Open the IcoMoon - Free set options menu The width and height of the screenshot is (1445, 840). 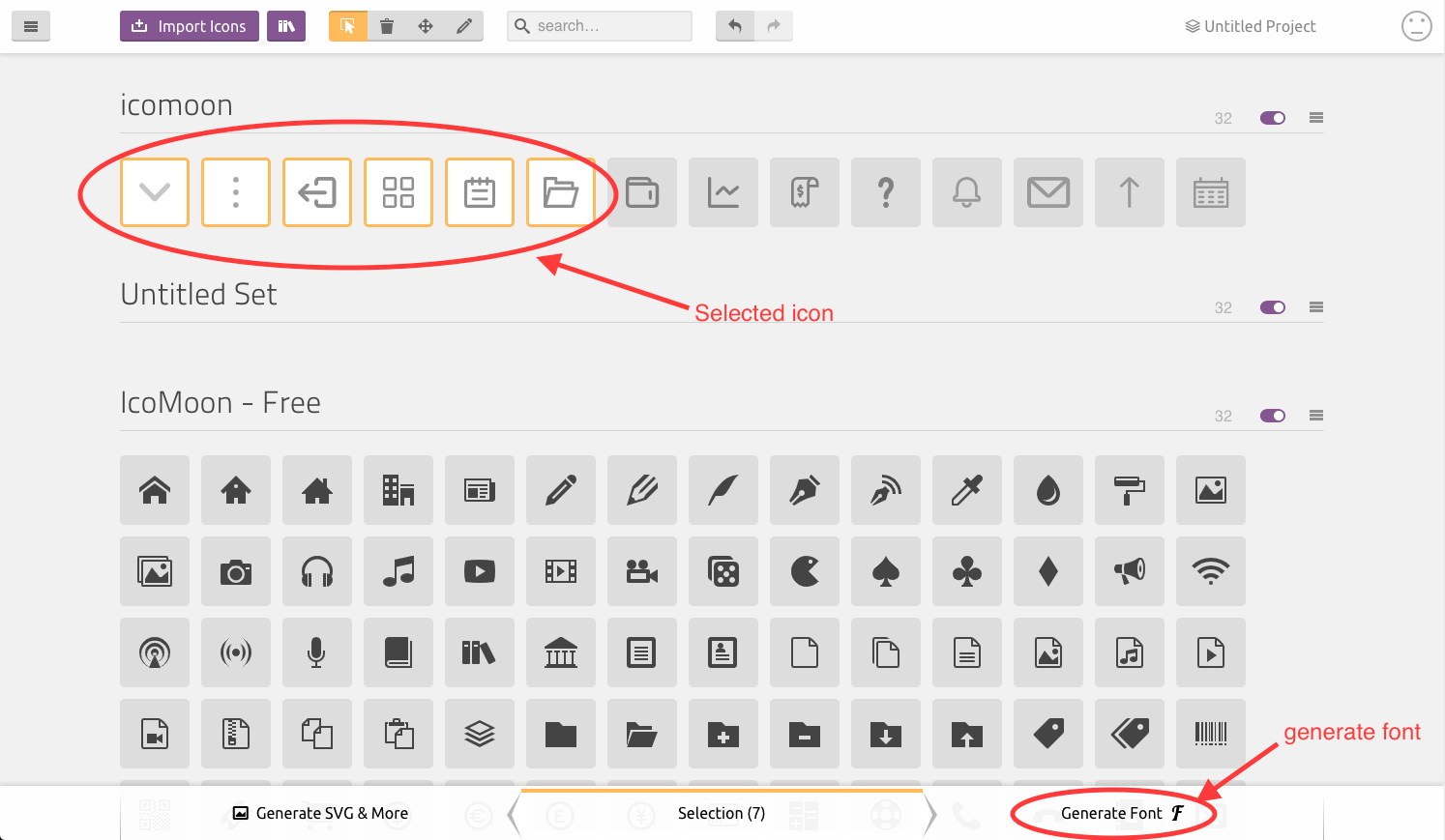[1316, 416]
